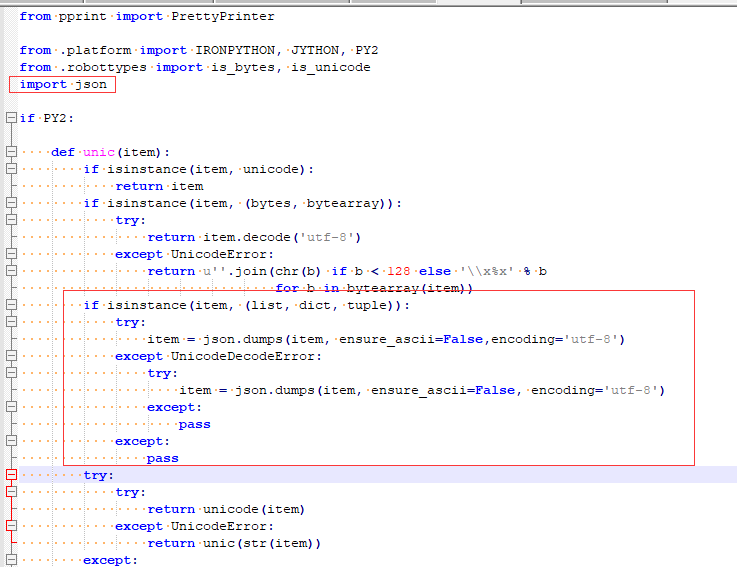Fold the 'if isinstance(item, (list, dict, tuple)):' block
This screenshot has height=567, width=737.
(x=11, y=305)
